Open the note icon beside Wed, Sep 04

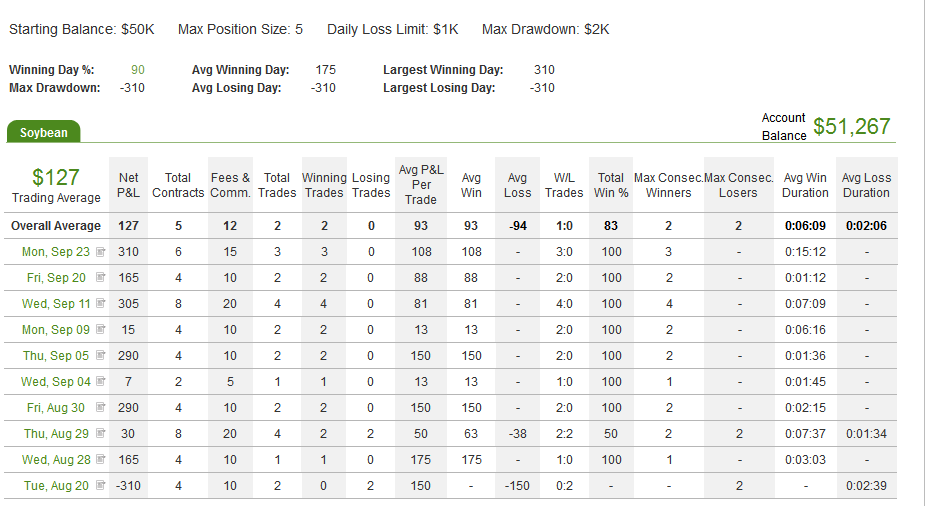click(x=100, y=381)
